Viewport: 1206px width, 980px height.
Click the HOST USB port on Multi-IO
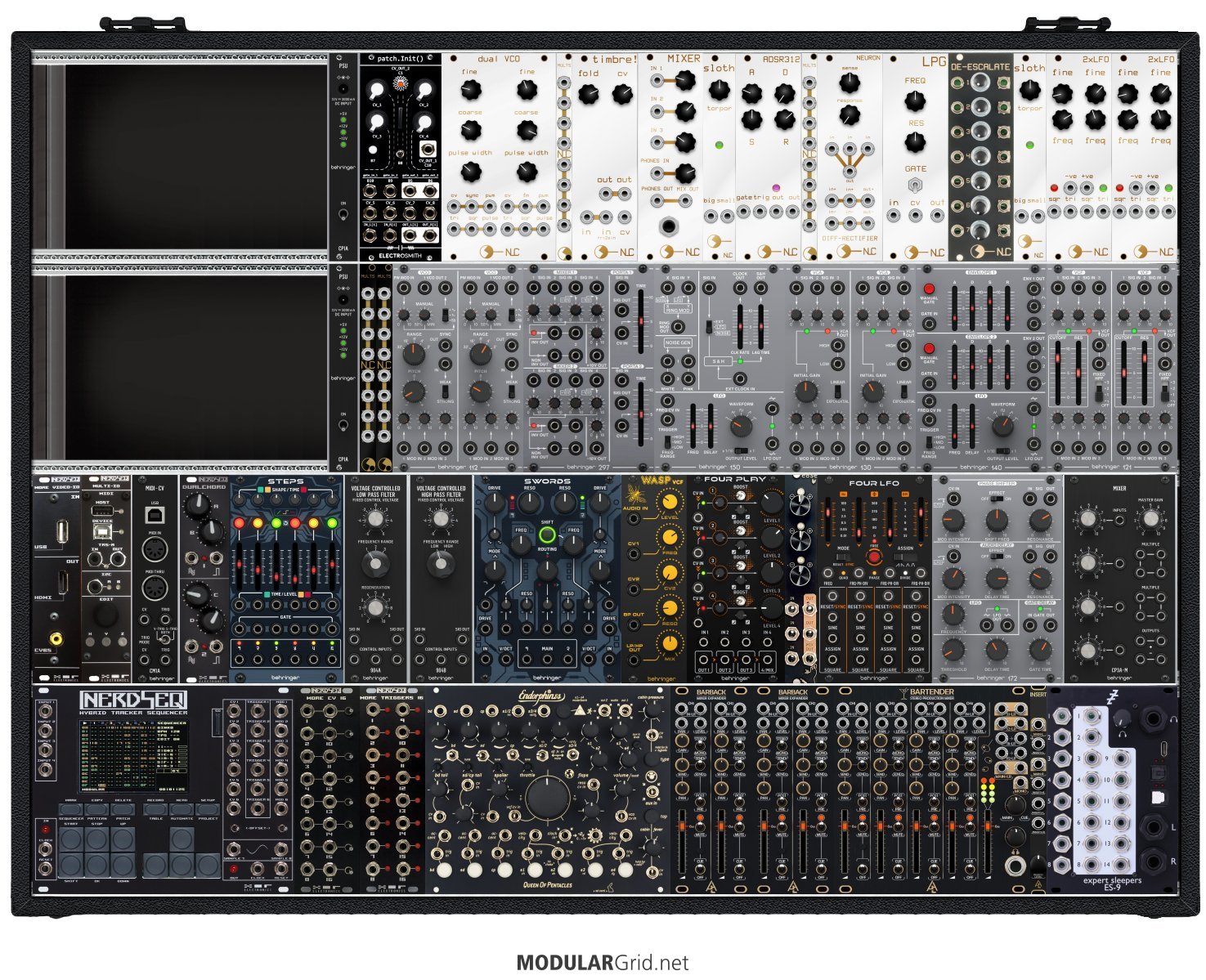pos(104,510)
